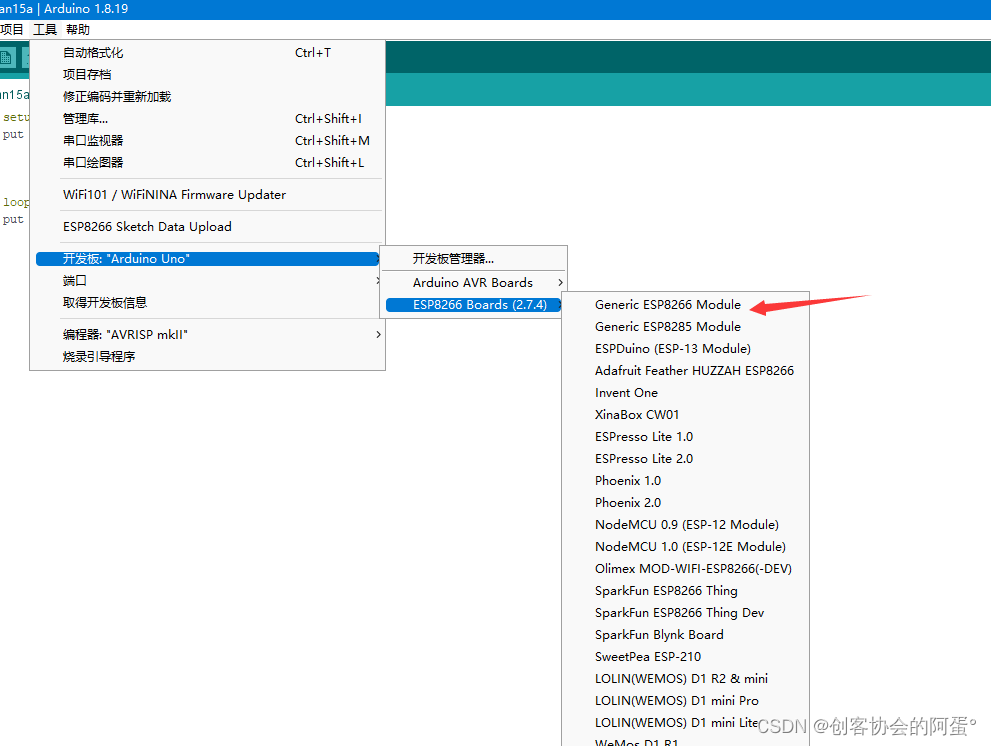Open 管理库... library manager
Viewport: 991px width, 746px height.
(x=207, y=119)
